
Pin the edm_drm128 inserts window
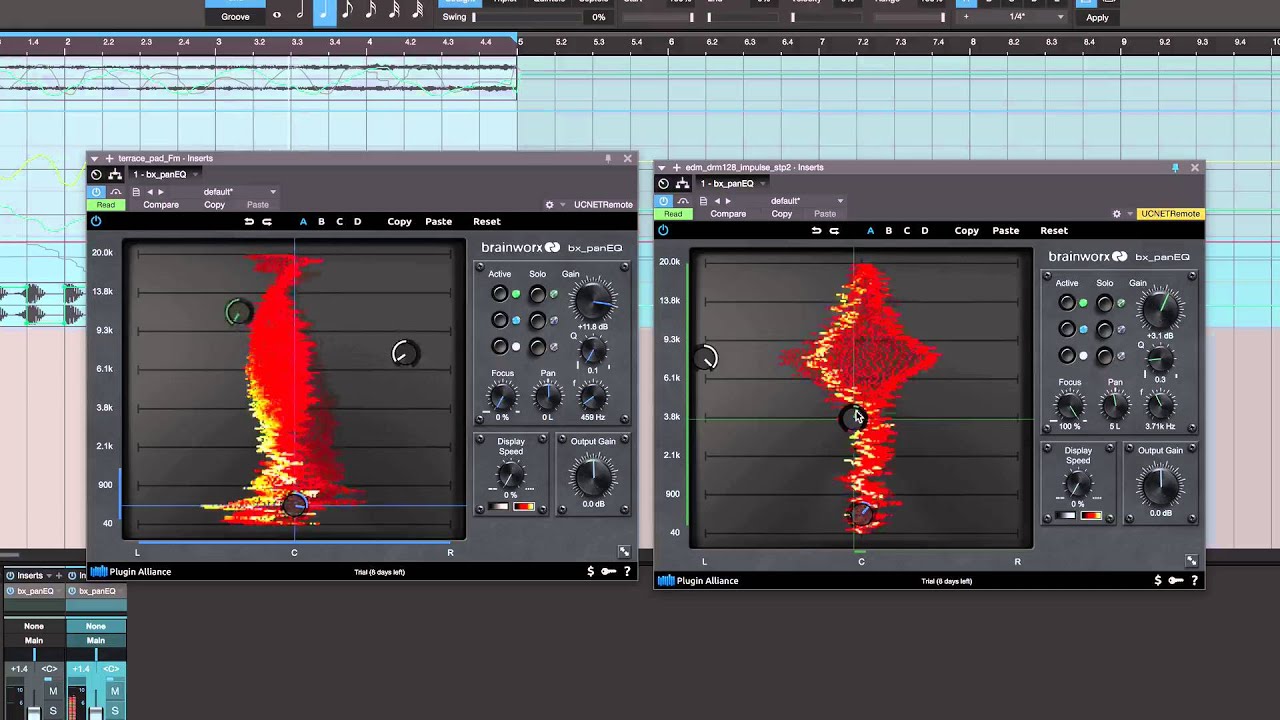(1175, 167)
